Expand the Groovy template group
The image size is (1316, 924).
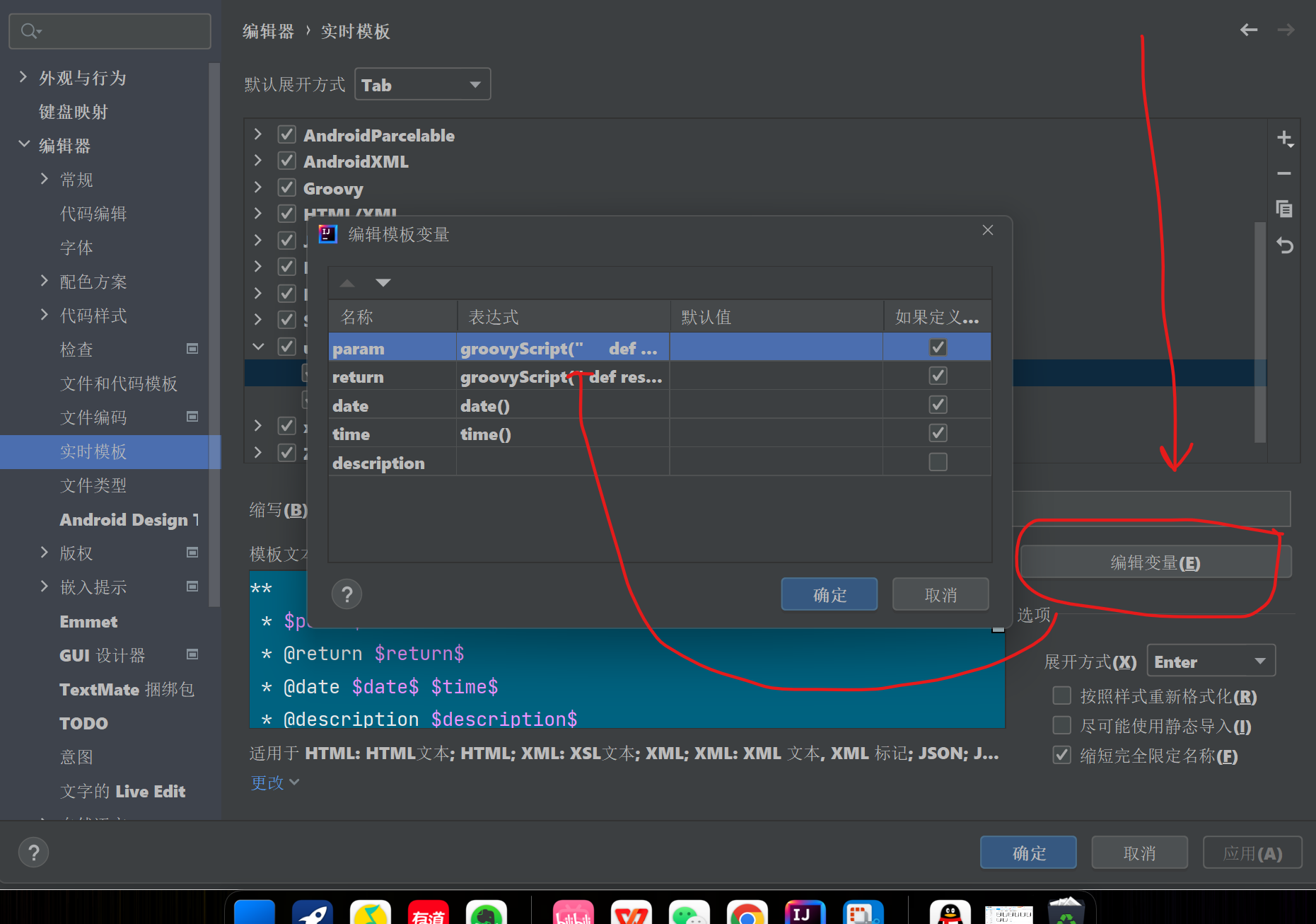pos(258,188)
